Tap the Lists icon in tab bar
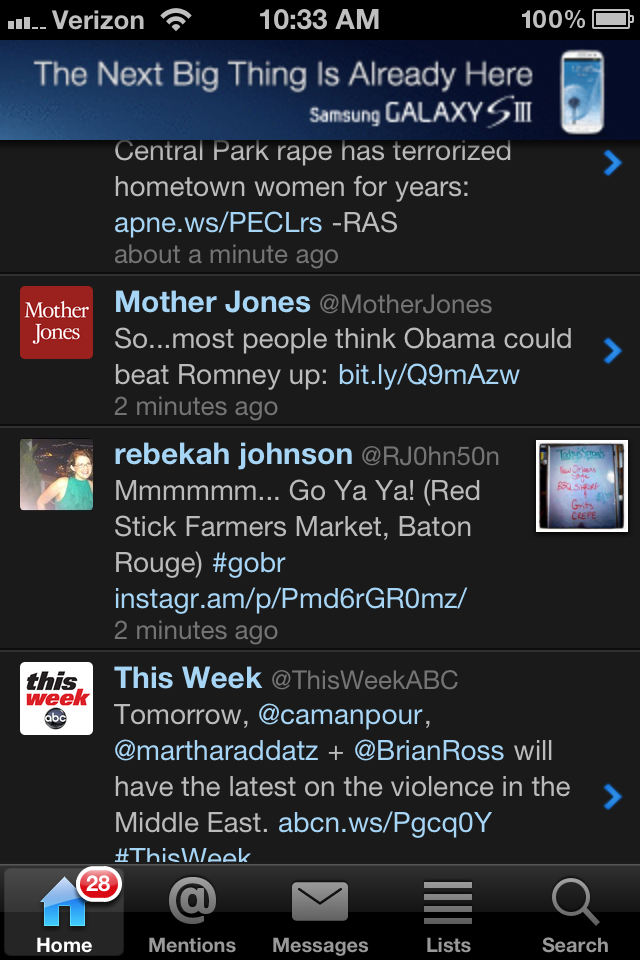This screenshot has width=640, height=960. tap(448, 903)
